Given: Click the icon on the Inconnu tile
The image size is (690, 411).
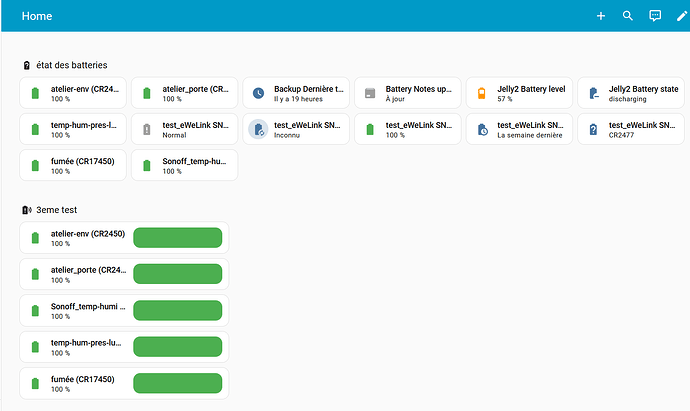Looking at the screenshot, I should pos(258,129).
